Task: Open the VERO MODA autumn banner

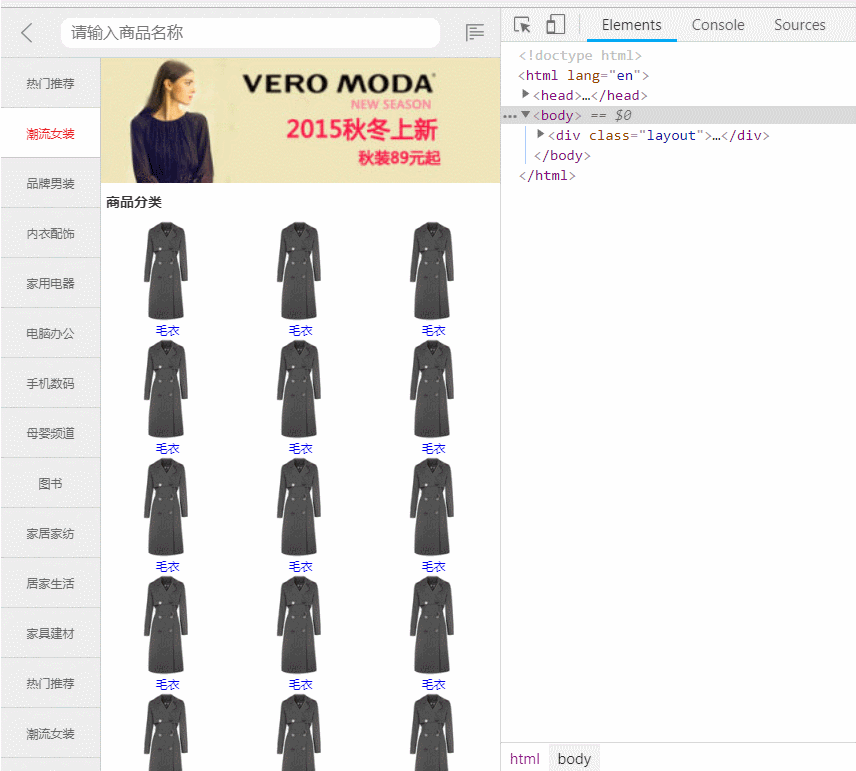Action: point(300,120)
